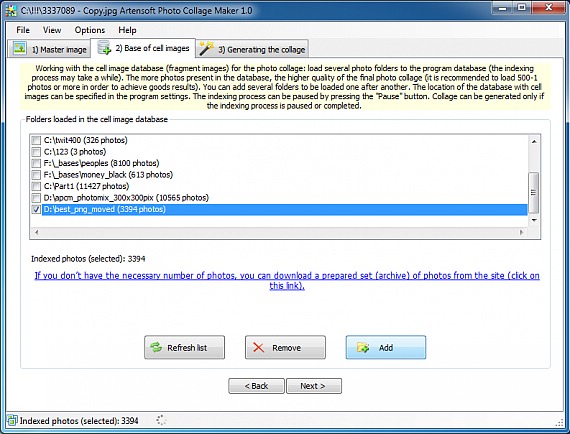Click the database icon on the cell images tab

click(104, 48)
